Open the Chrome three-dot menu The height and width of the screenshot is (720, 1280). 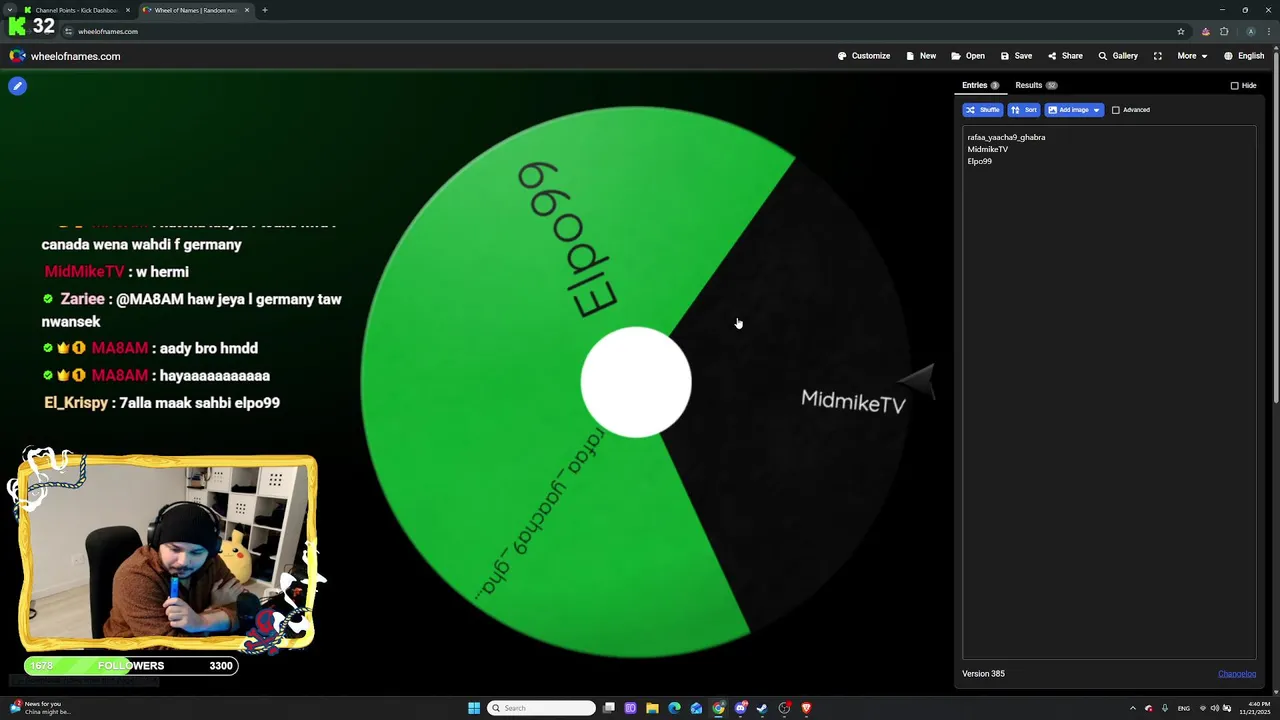click(x=1268, y=31)
